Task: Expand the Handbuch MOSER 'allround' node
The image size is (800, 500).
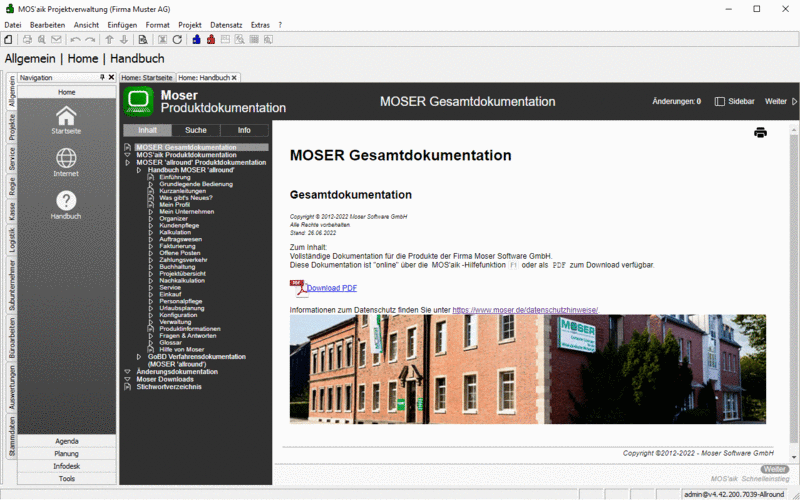Action: pos(139,170)
